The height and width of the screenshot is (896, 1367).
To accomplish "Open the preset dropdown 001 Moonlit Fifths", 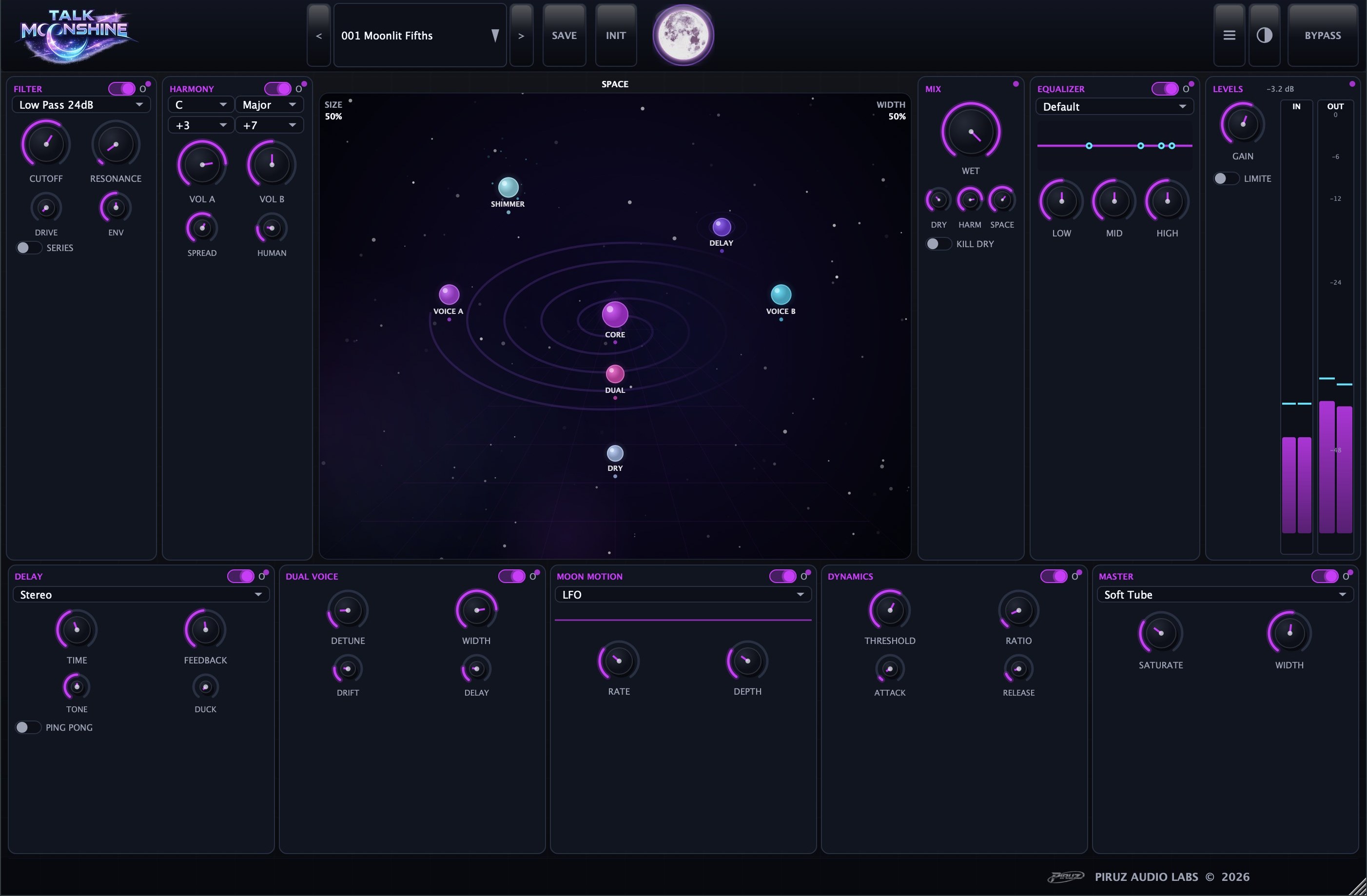I will point(420,36).
